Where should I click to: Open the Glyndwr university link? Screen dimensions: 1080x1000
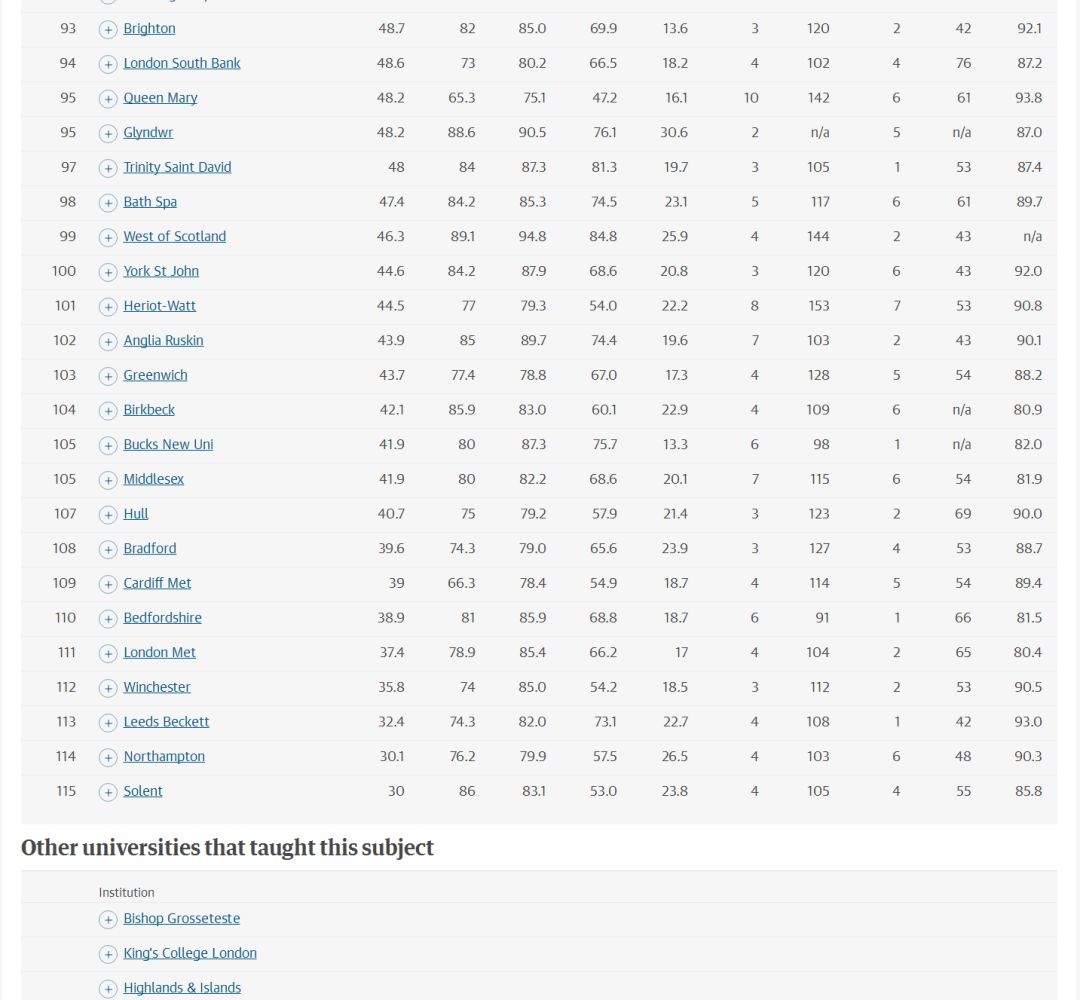click(148, 133)
